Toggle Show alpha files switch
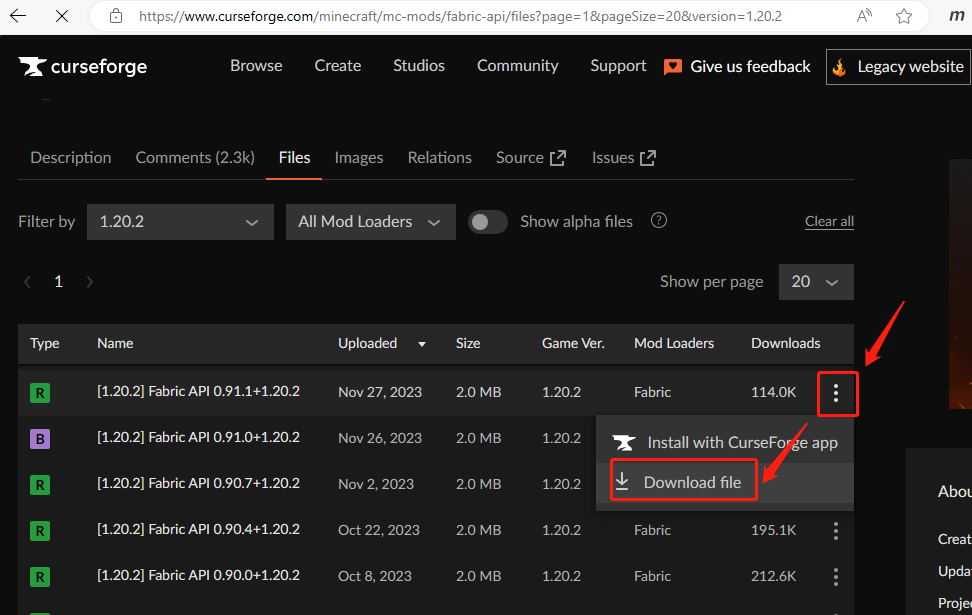 click(x=487, y=221)
